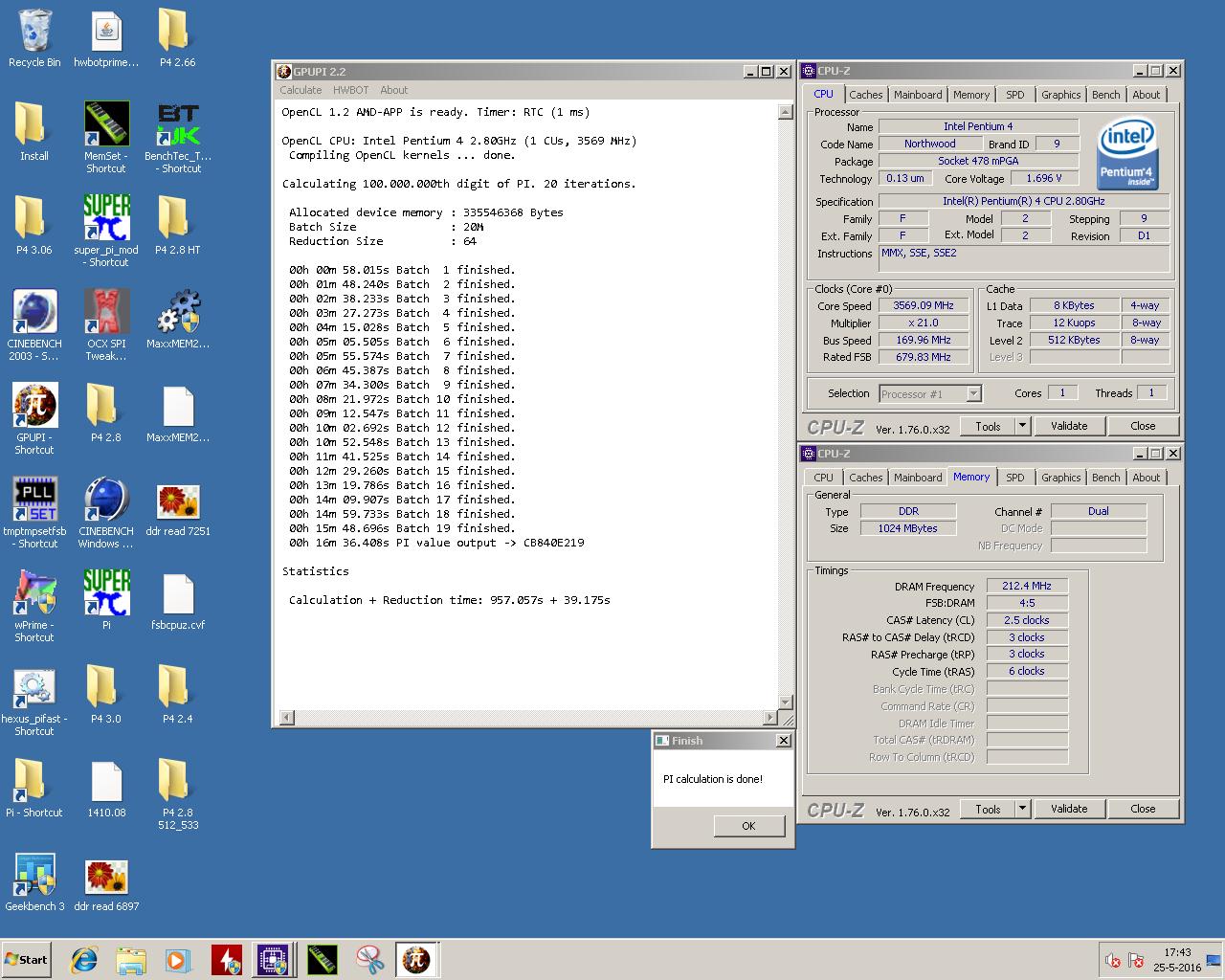Image resolution: width=1225 pixels, height=980 pixels.
Task: Switch to Mainboard tab in upper CPU-Z
Action: tap(918, 95)
